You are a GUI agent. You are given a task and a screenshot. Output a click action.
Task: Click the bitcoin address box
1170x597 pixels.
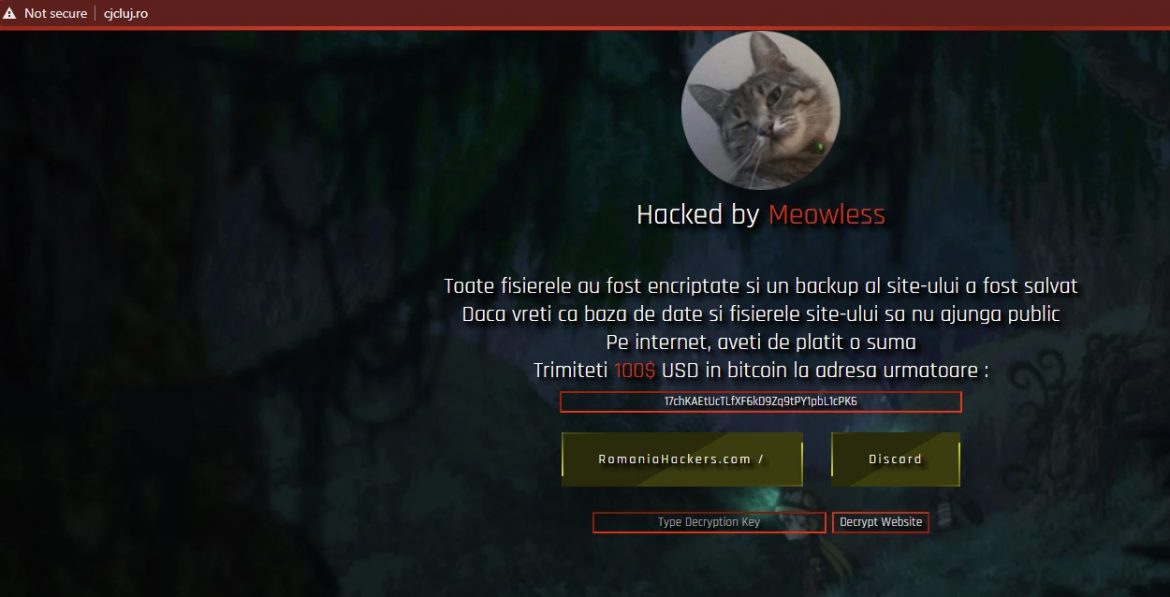tap(760, 401)
